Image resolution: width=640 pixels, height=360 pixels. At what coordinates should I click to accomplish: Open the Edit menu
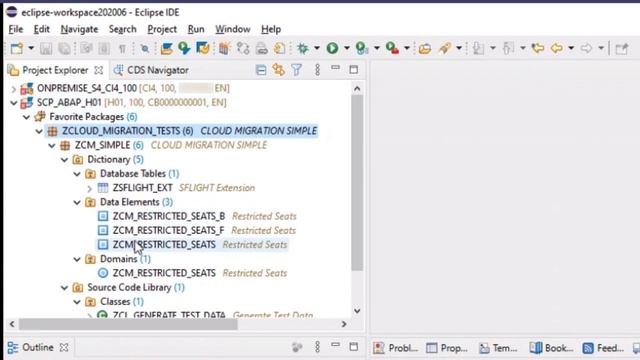tap(42, 29)
